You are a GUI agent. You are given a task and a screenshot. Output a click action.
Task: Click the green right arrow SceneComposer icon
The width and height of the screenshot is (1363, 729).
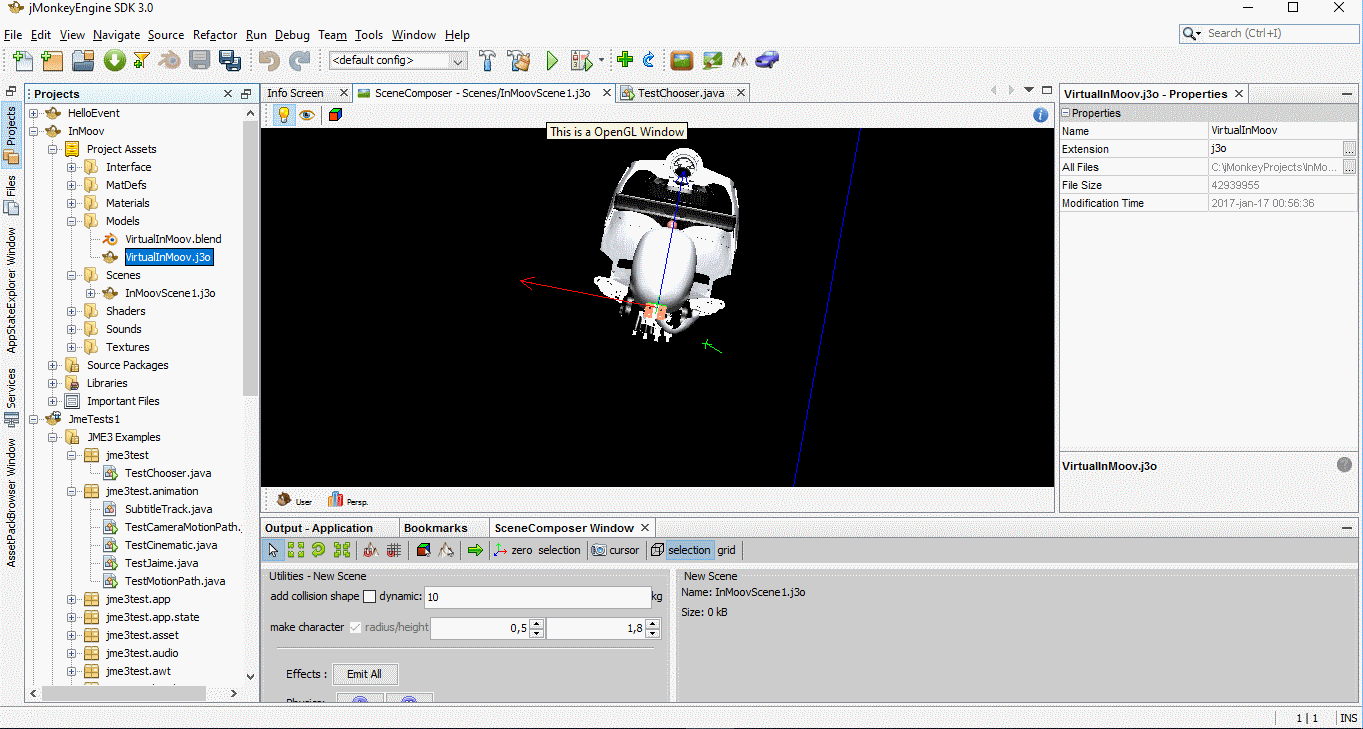coord(475,550)
